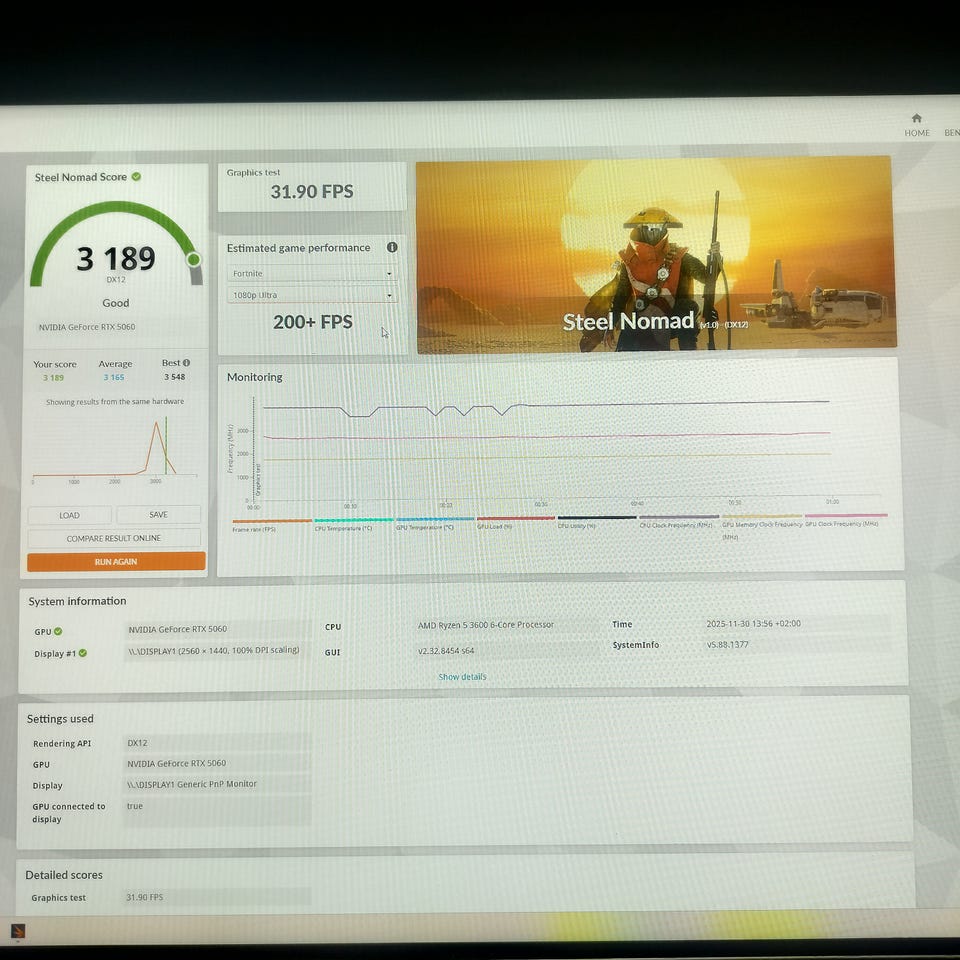
Task: Open the 1080p Ultra resolution dropdown
Action: (x=312, y=295)
